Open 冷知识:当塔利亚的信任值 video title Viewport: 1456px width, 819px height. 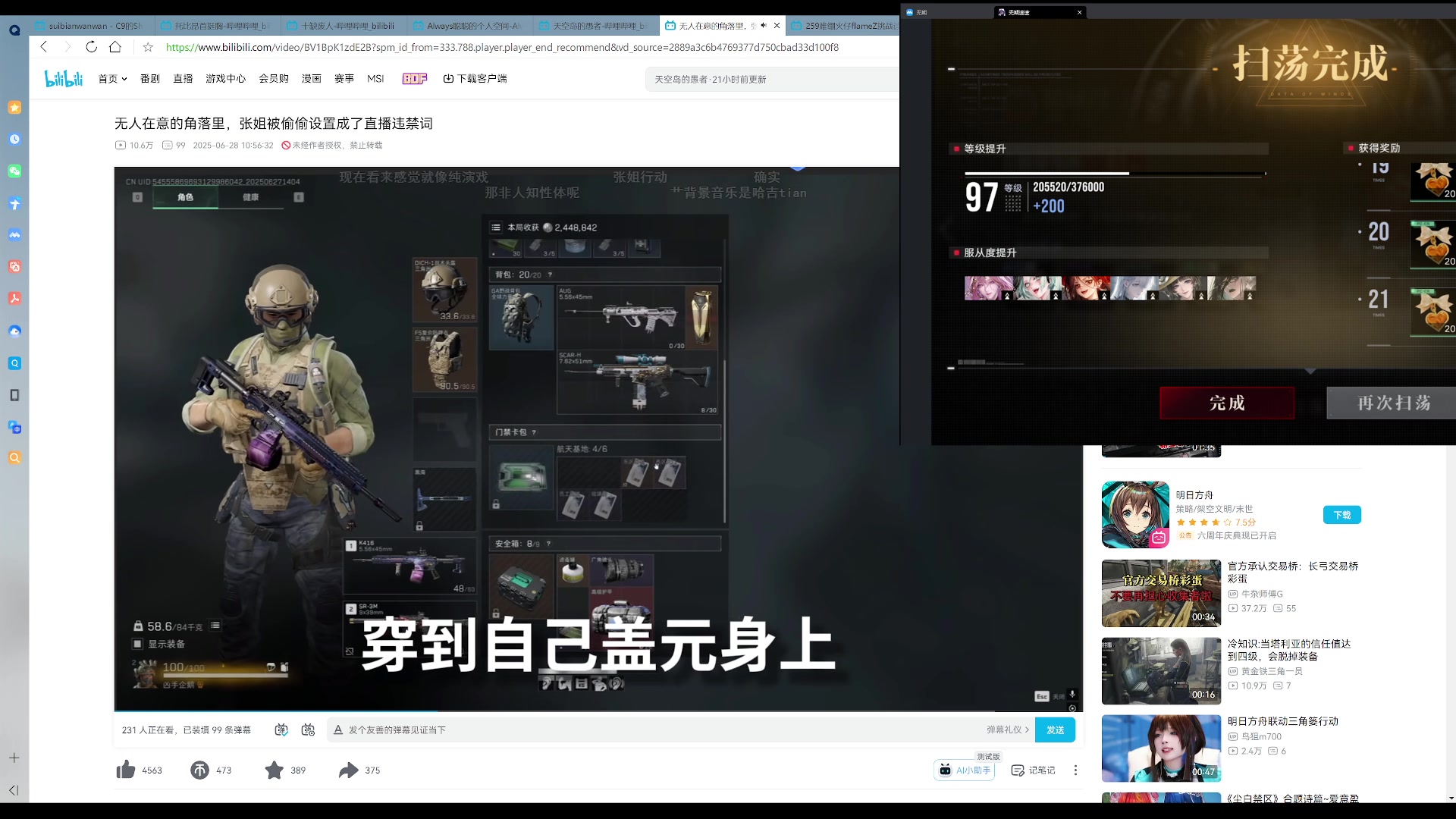[1289, 650]
